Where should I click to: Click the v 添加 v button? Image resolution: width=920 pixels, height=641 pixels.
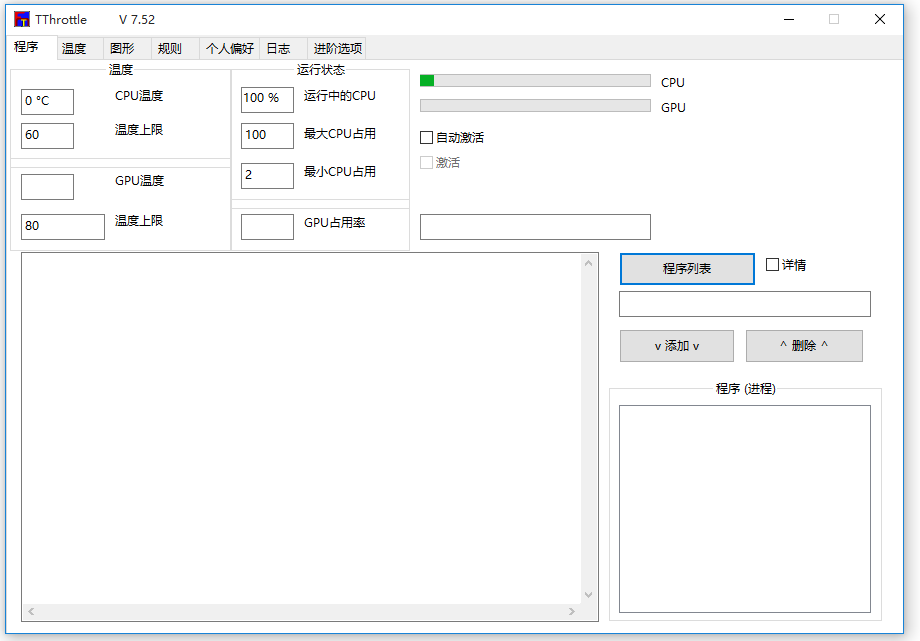[677, 346]
